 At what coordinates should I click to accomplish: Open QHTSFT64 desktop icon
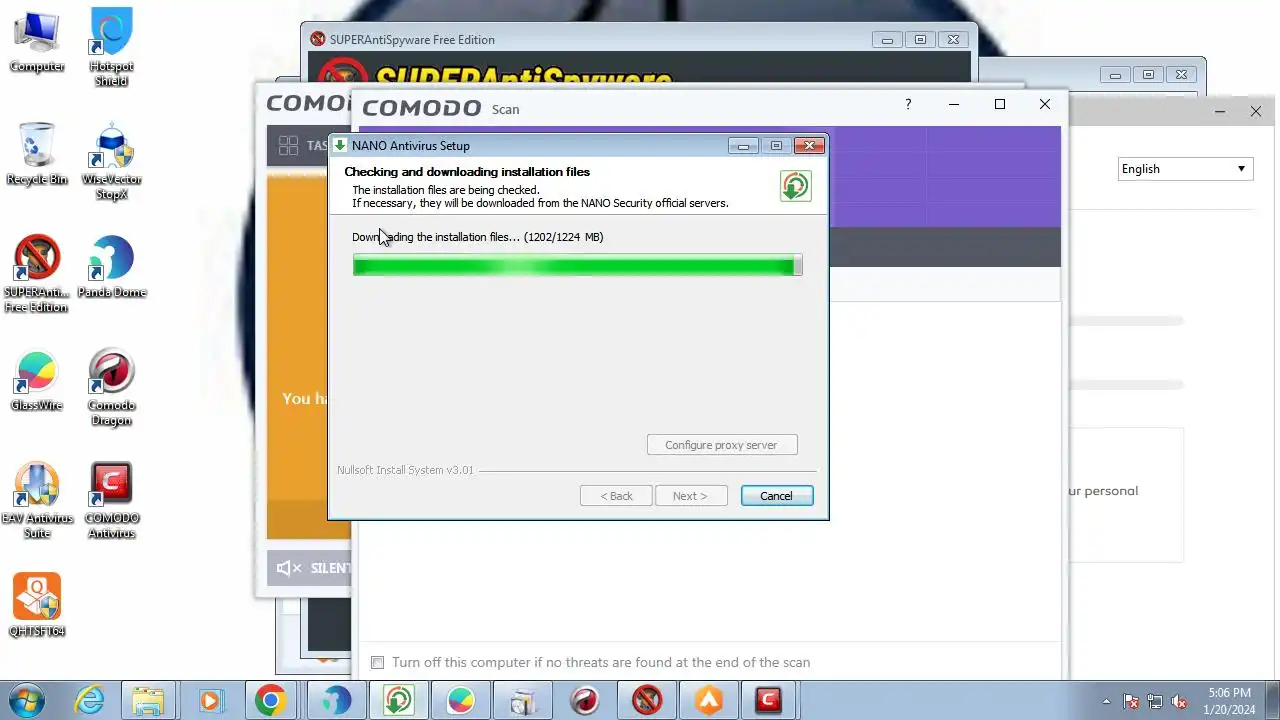pos(37,606)
